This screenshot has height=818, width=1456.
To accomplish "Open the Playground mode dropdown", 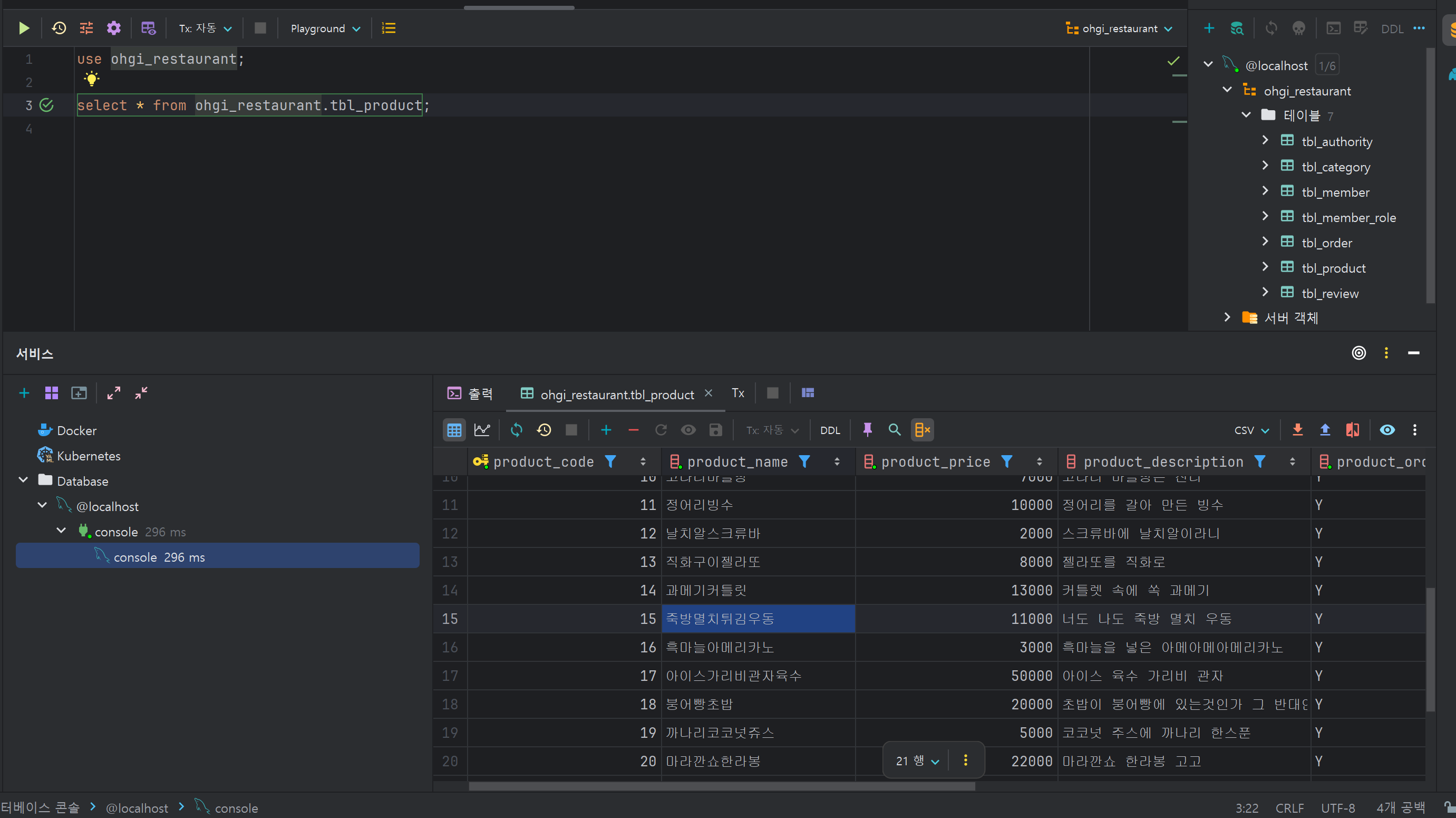I will 325,28.
